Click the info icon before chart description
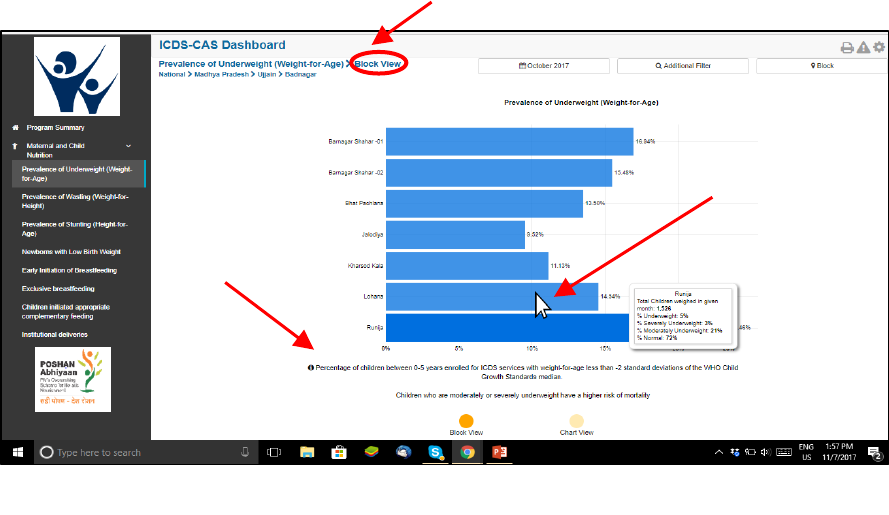Viewport: 889px width, 515px height. [x=311, y=368]
